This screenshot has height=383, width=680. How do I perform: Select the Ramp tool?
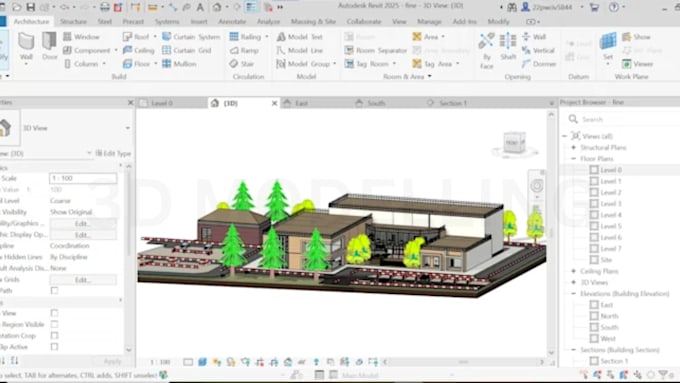click(244, 50)
